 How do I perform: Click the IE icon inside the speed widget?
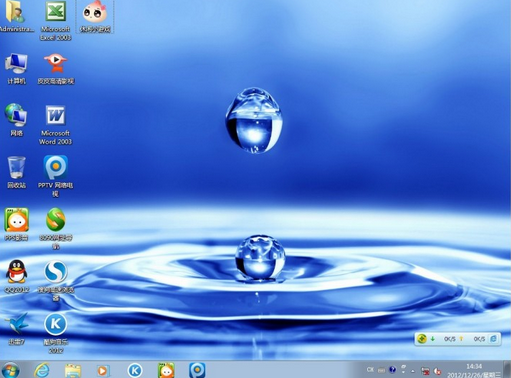(493, 339)
